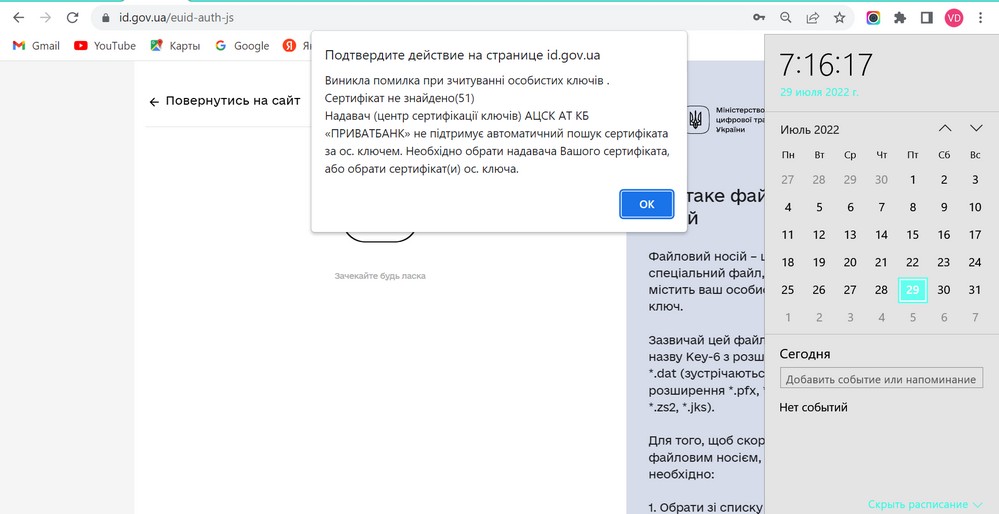The image size is (999, 514).
Task: Open the Gmail bookmark
Action: point(36,46)
